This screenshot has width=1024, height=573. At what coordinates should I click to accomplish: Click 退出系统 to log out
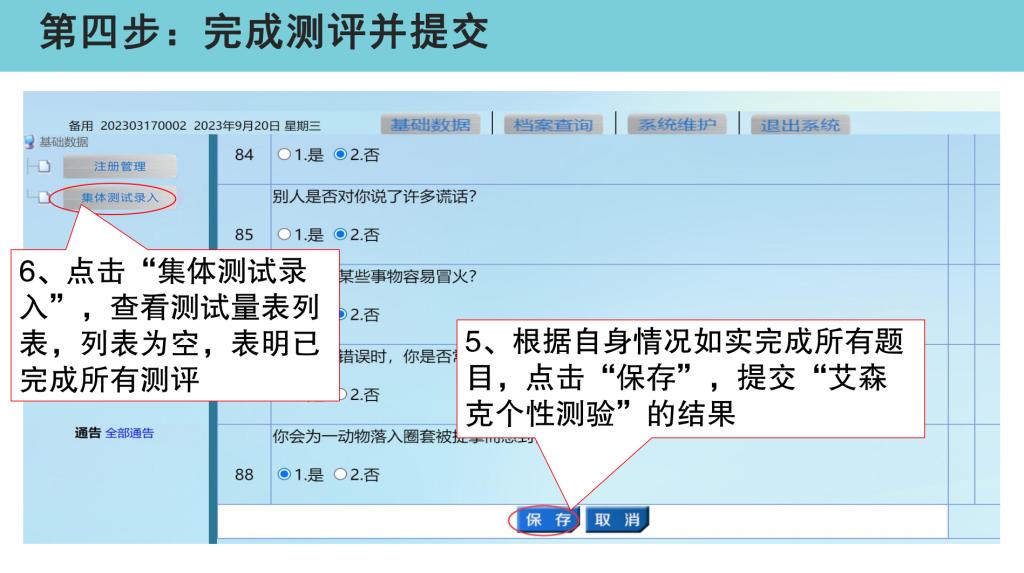click(799, 125)
